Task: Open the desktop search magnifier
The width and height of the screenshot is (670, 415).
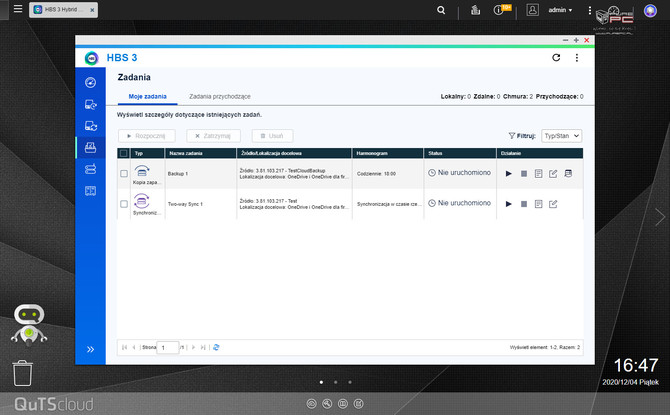Action: [441, 10]
